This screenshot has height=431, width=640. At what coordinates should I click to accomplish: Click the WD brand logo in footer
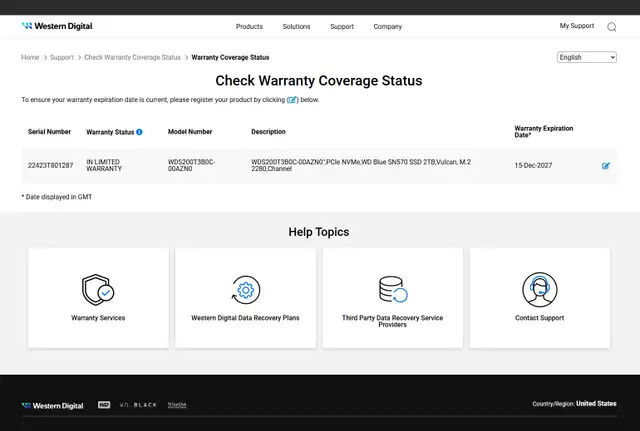coord(104,404)
